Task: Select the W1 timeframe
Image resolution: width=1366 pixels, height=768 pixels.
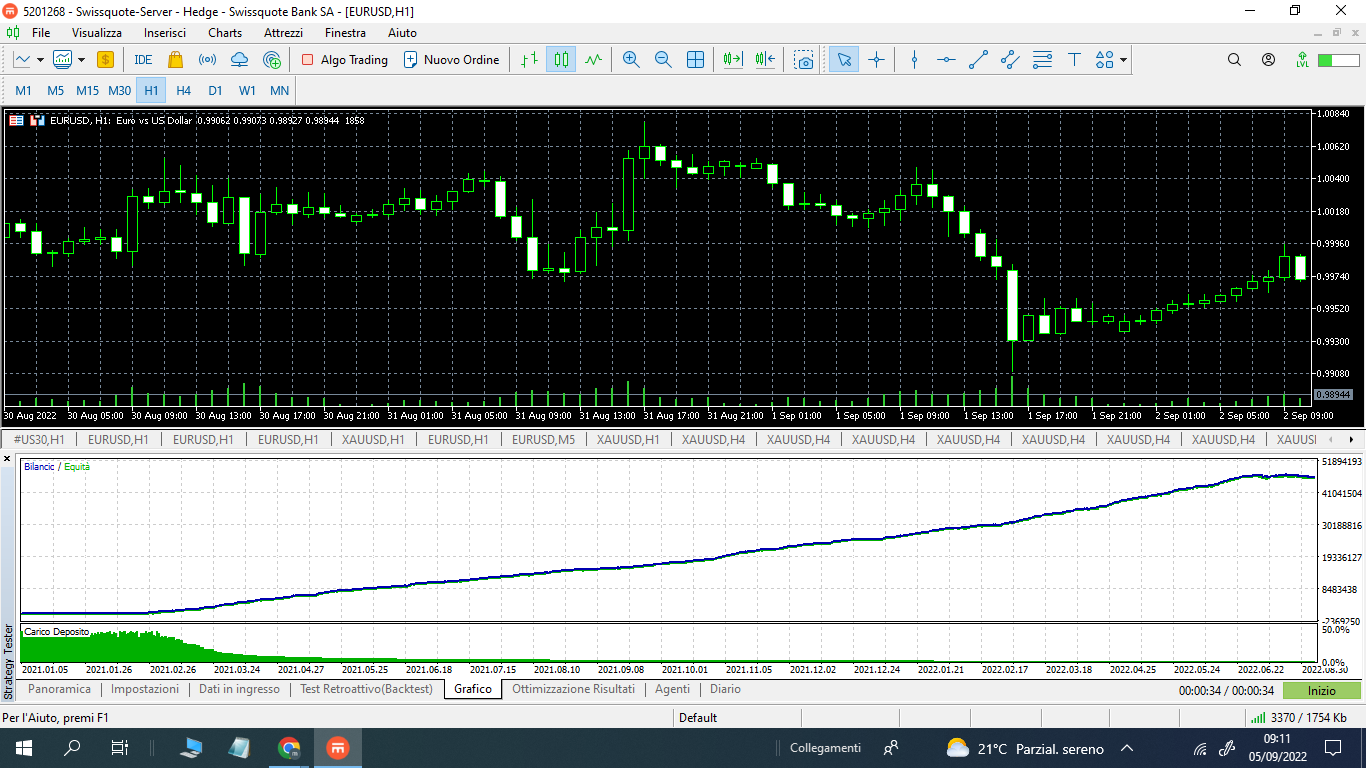Action: [247, 91]
